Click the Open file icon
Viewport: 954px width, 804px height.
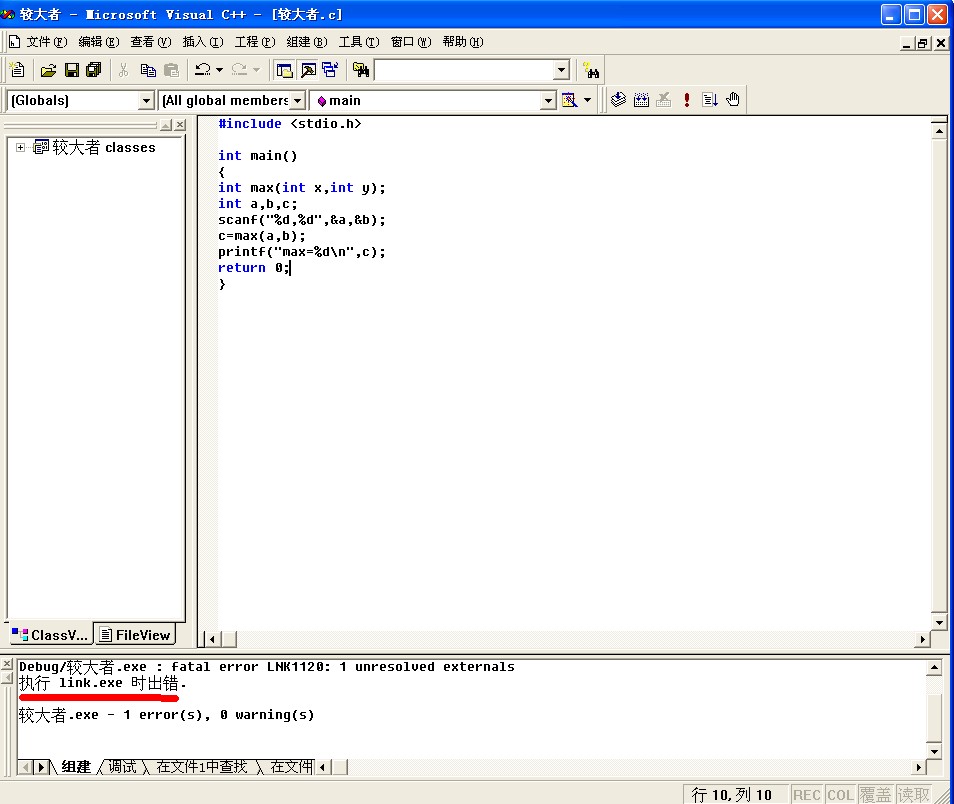point(48,70)
